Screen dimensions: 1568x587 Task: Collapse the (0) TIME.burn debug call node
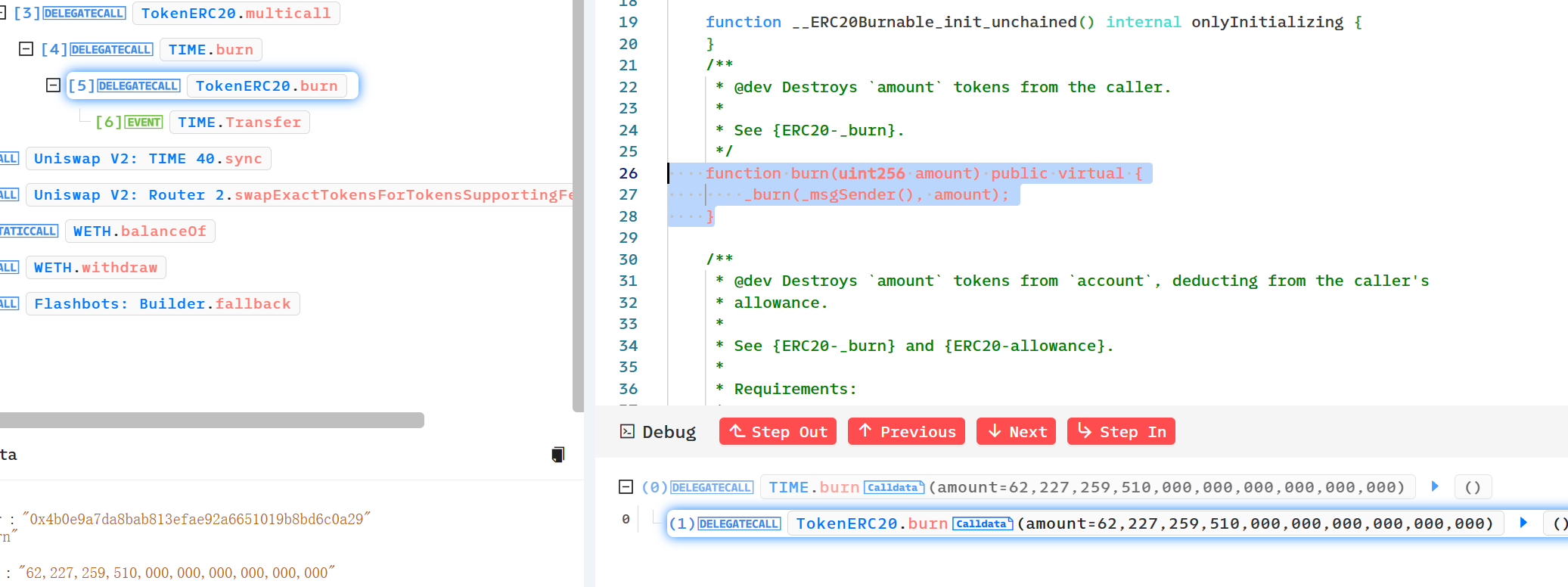click(x=626, y=487)
